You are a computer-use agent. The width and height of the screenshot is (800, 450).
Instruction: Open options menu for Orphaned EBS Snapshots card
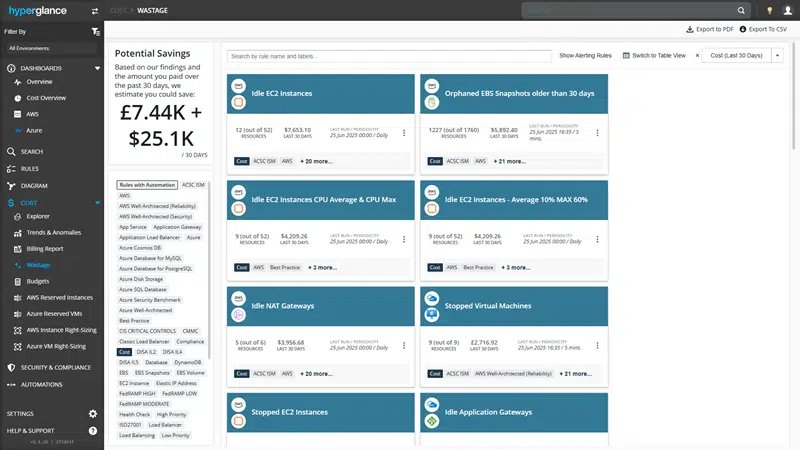click(x=597, y=133)
